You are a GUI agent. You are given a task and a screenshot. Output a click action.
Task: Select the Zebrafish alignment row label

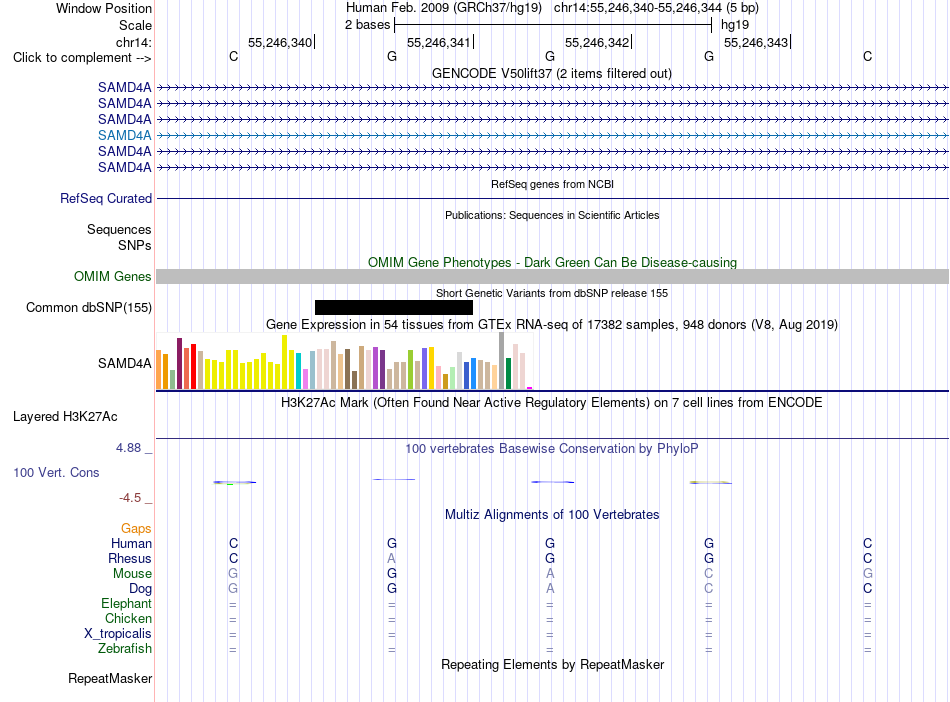click(x=125, y=649)
